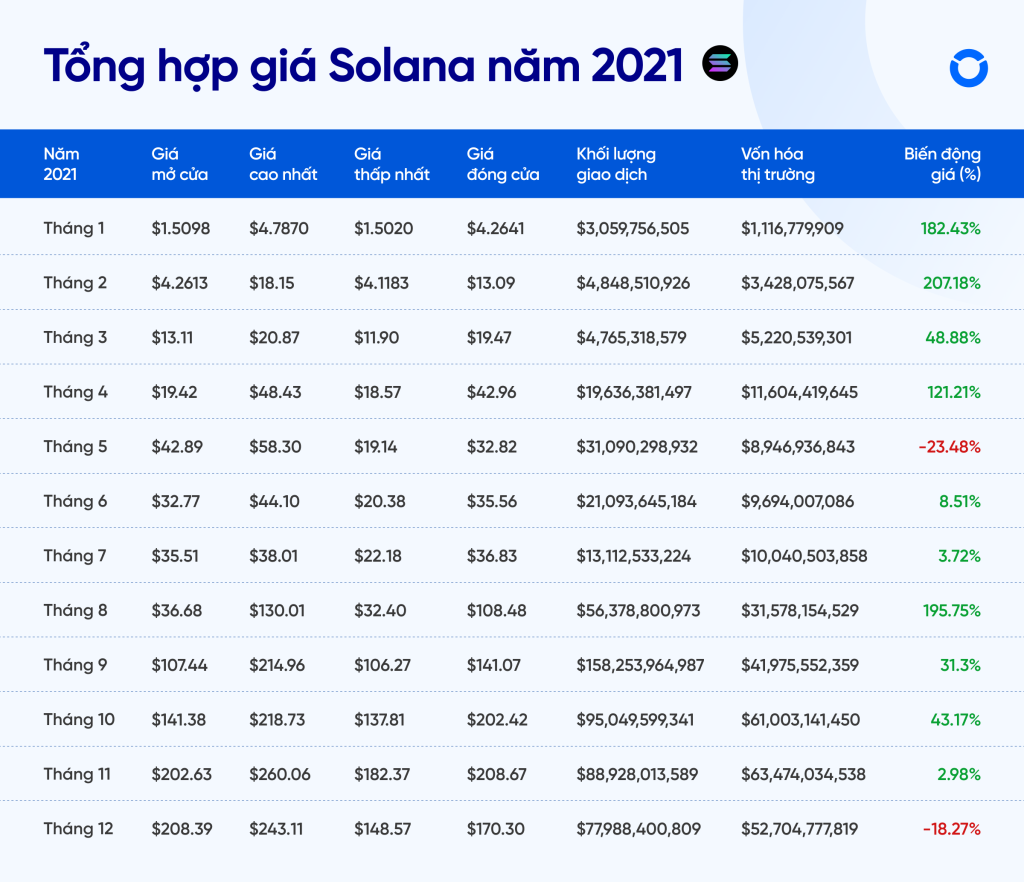Screen dimensions: 1024x882
Task: Click the 'Năm 2021' column header
Action: pos(61,164)
